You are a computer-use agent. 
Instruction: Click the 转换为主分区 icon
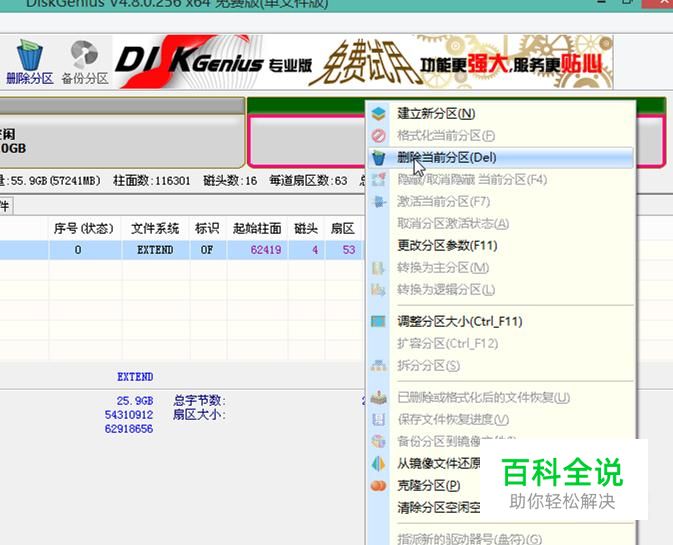(378, 268)
